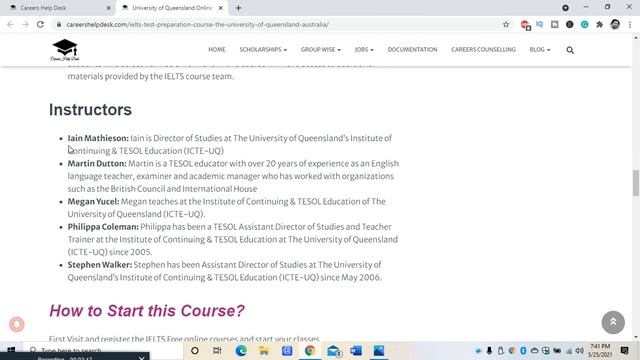Open File Explorer from taskbar

[x=264, y=351]
